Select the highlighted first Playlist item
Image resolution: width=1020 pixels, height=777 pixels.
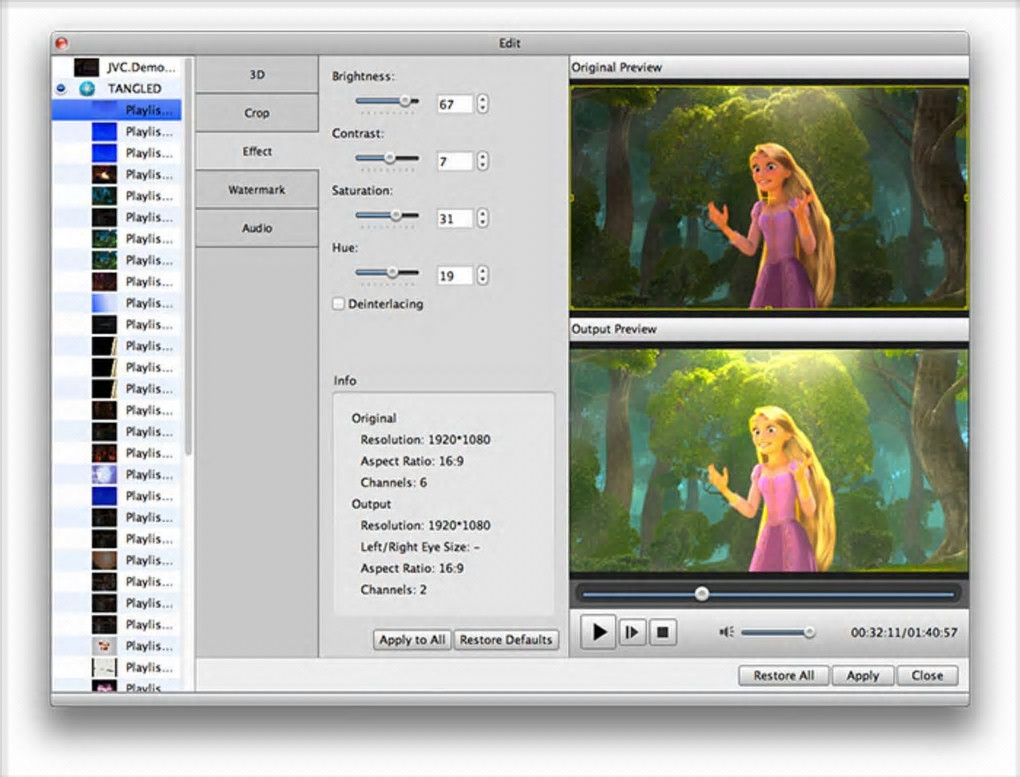click(116, 110)
